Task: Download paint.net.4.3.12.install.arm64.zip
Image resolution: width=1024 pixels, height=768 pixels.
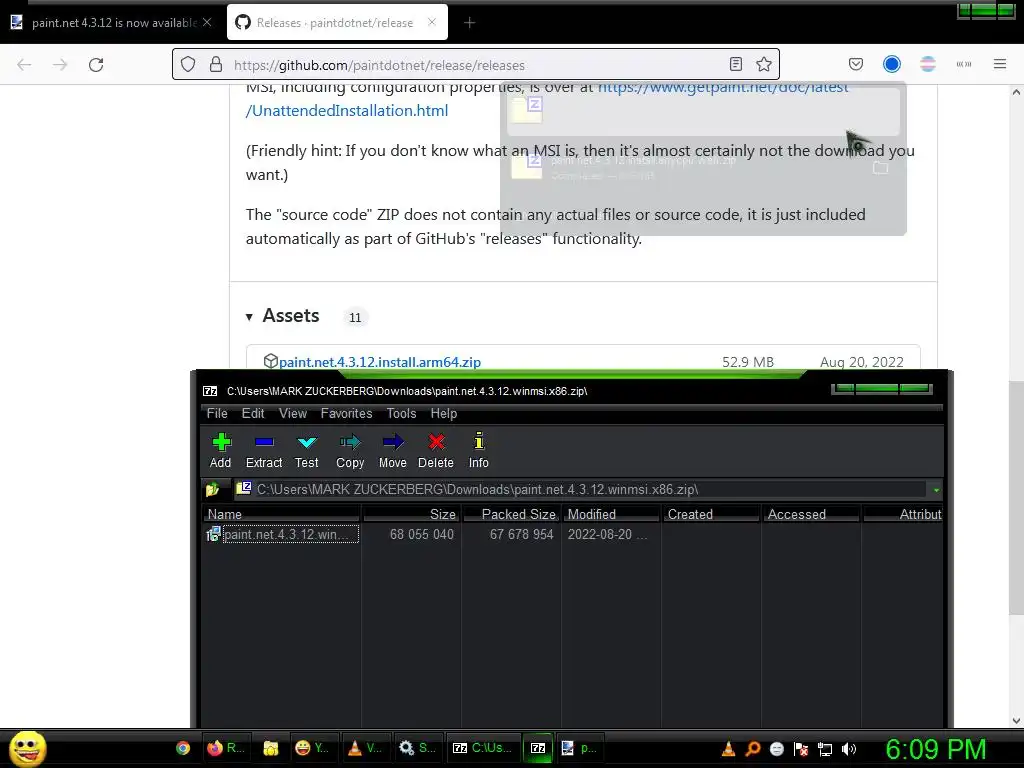Action: 379,362
